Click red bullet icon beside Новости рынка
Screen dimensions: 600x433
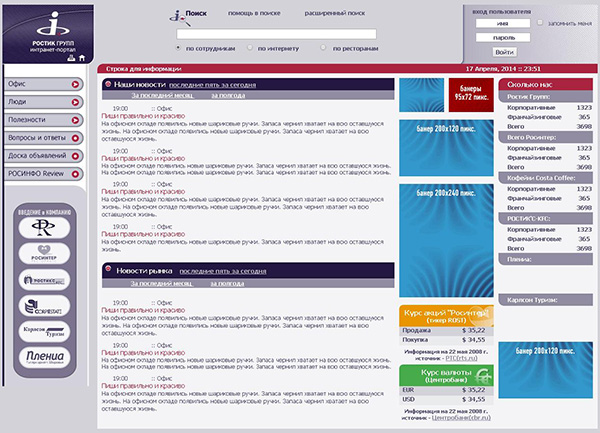108,269
